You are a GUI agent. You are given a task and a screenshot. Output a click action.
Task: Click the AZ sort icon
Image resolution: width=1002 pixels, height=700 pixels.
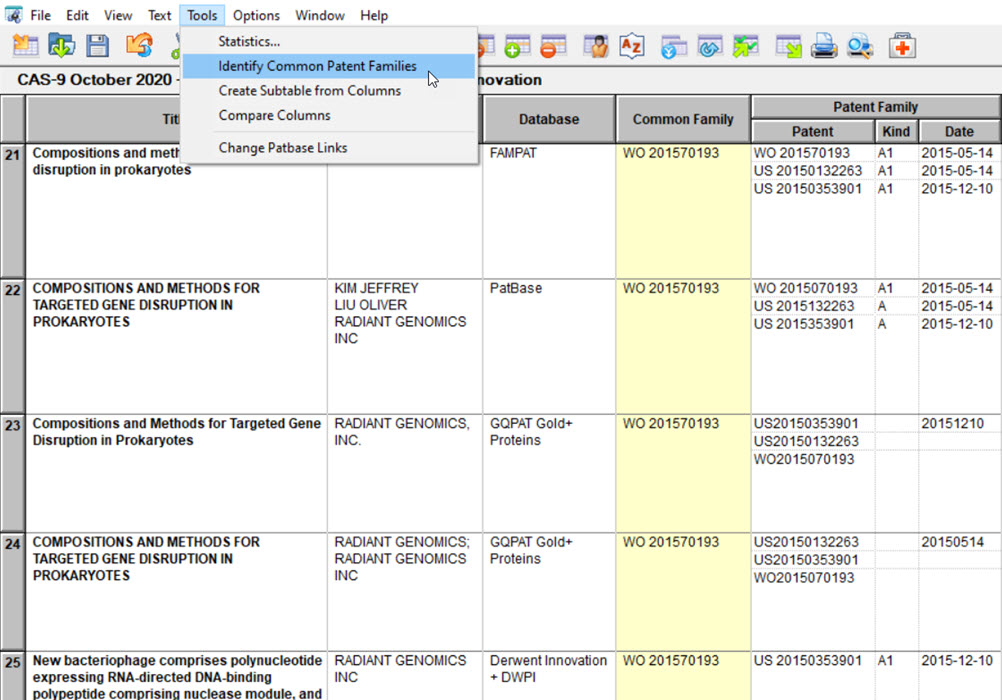pyautogui.click(x=631, y=46)
